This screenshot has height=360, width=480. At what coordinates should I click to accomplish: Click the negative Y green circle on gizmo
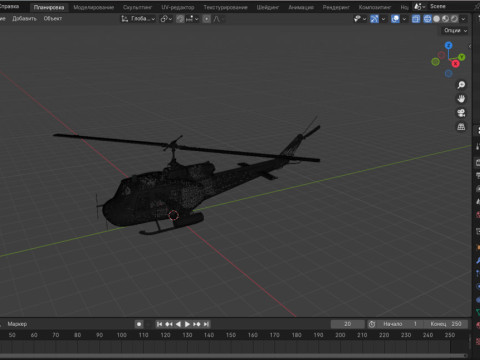click(x=435, y=61)
